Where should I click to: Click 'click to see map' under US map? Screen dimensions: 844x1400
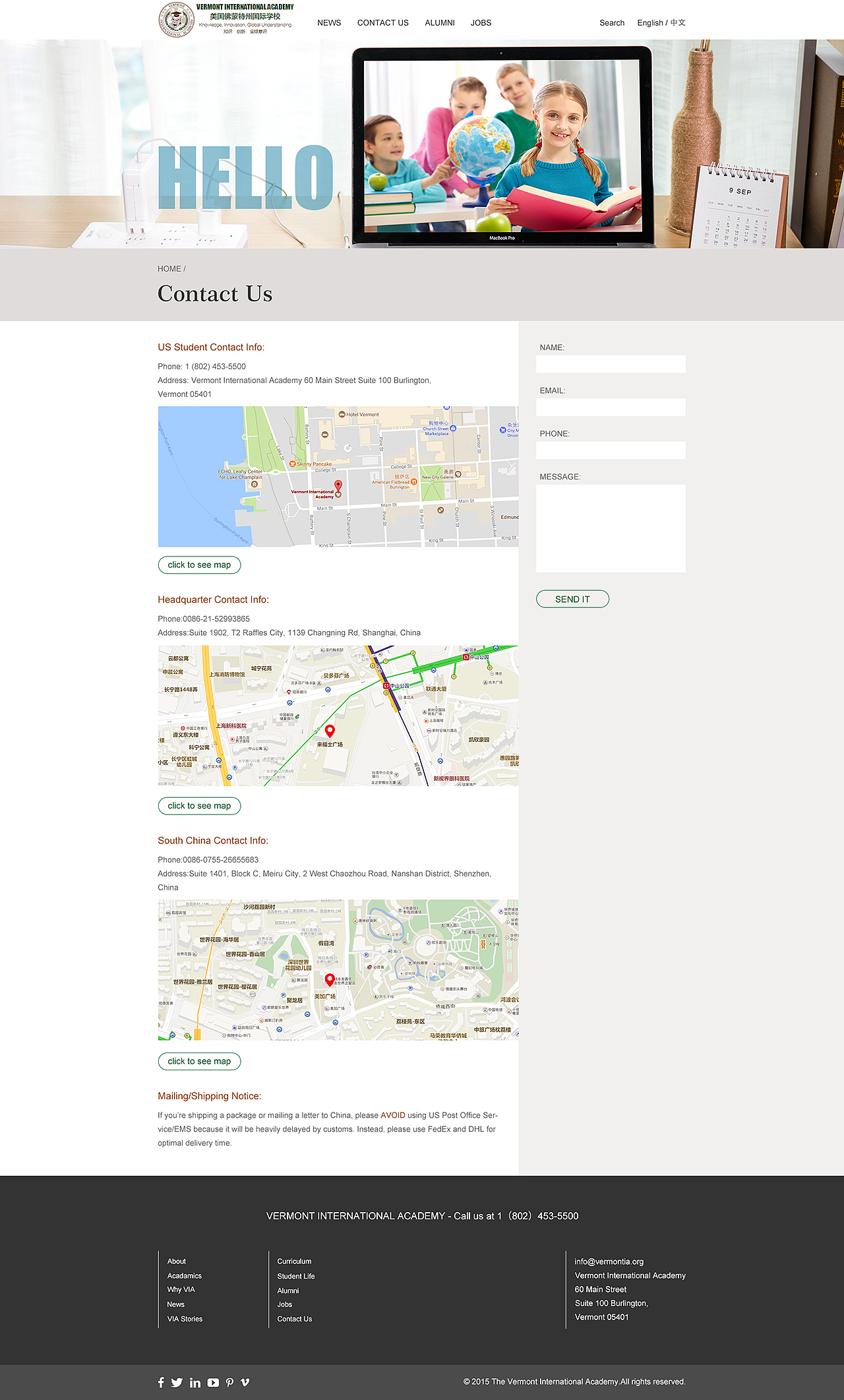tap(199, 565)
